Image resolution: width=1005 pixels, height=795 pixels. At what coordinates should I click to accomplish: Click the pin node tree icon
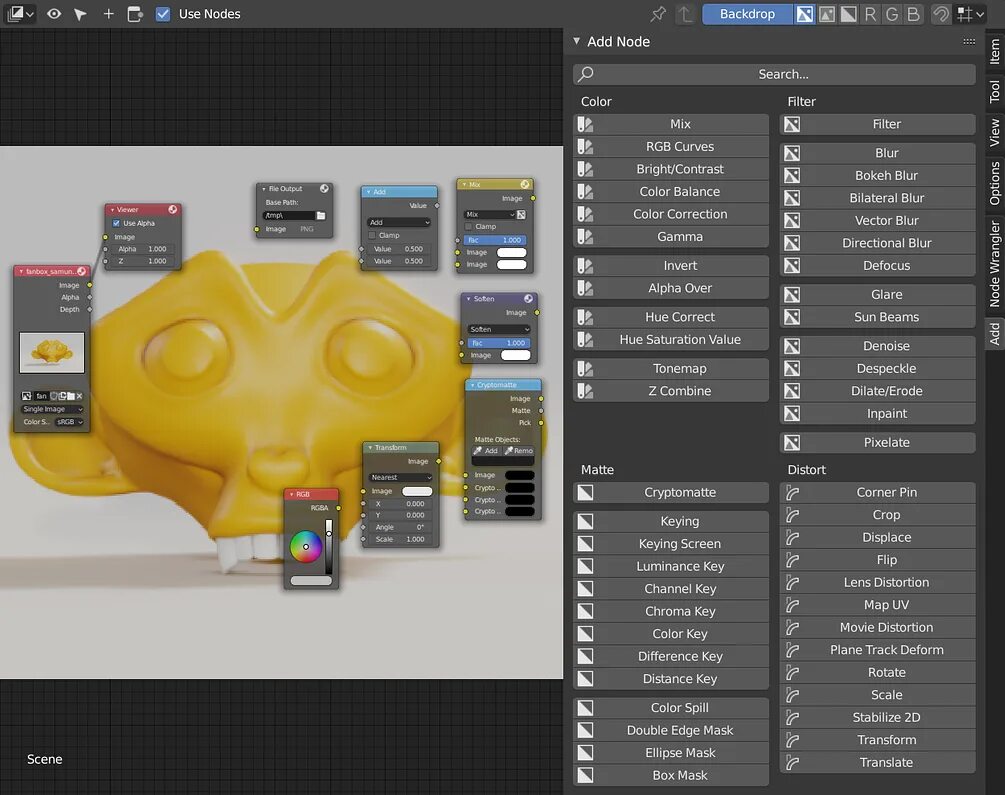[658, 14]
